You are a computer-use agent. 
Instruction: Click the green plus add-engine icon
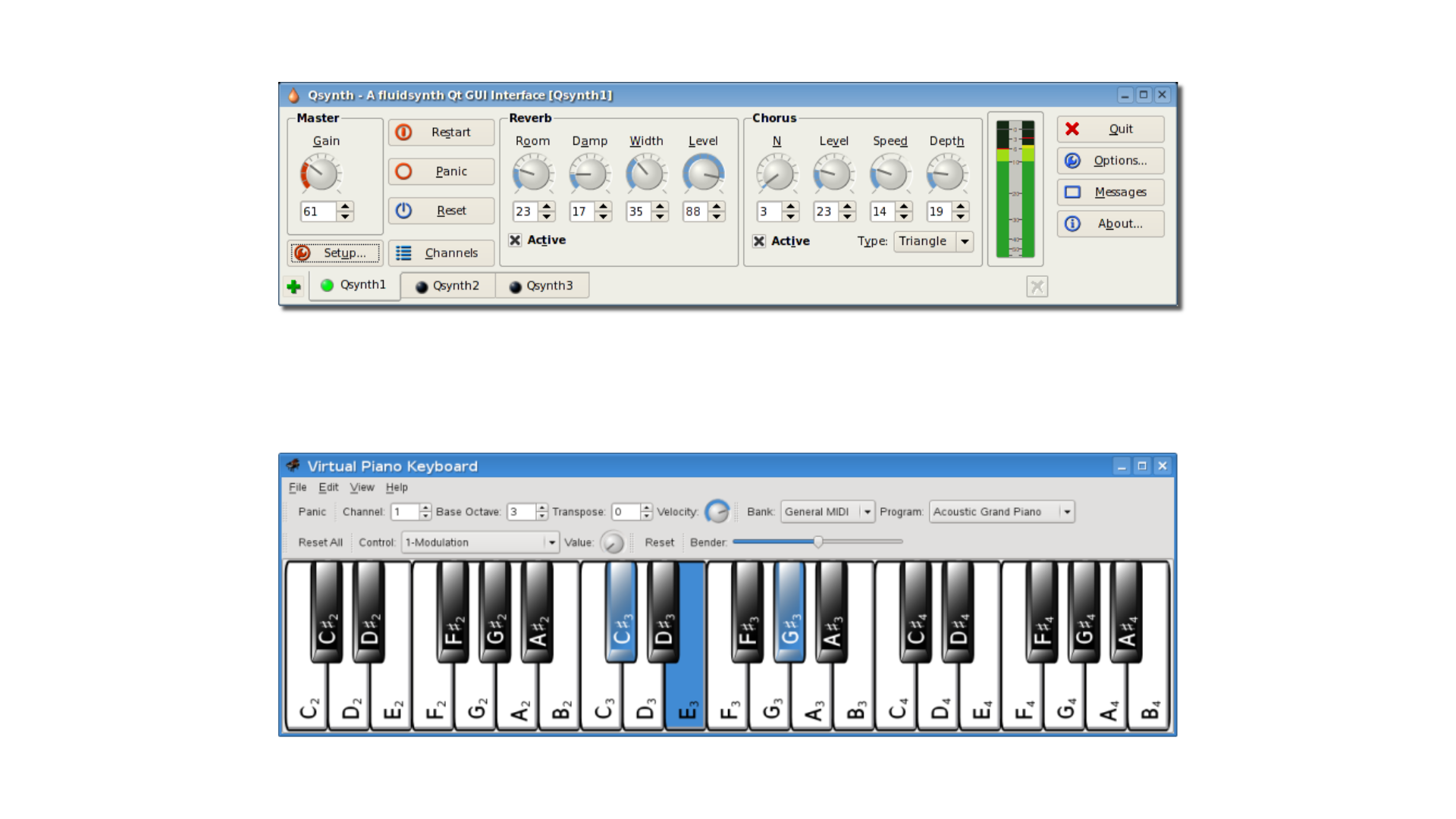(x=293, y=287)
